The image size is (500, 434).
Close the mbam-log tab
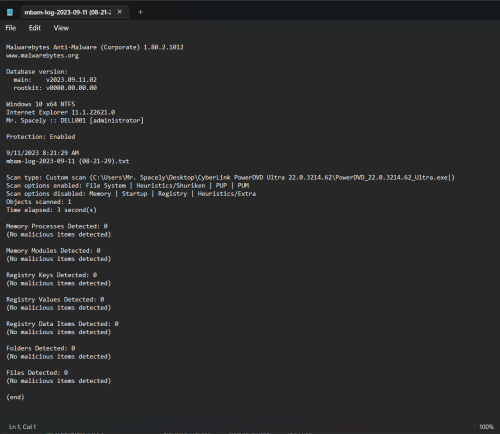(x=120, y=12)
